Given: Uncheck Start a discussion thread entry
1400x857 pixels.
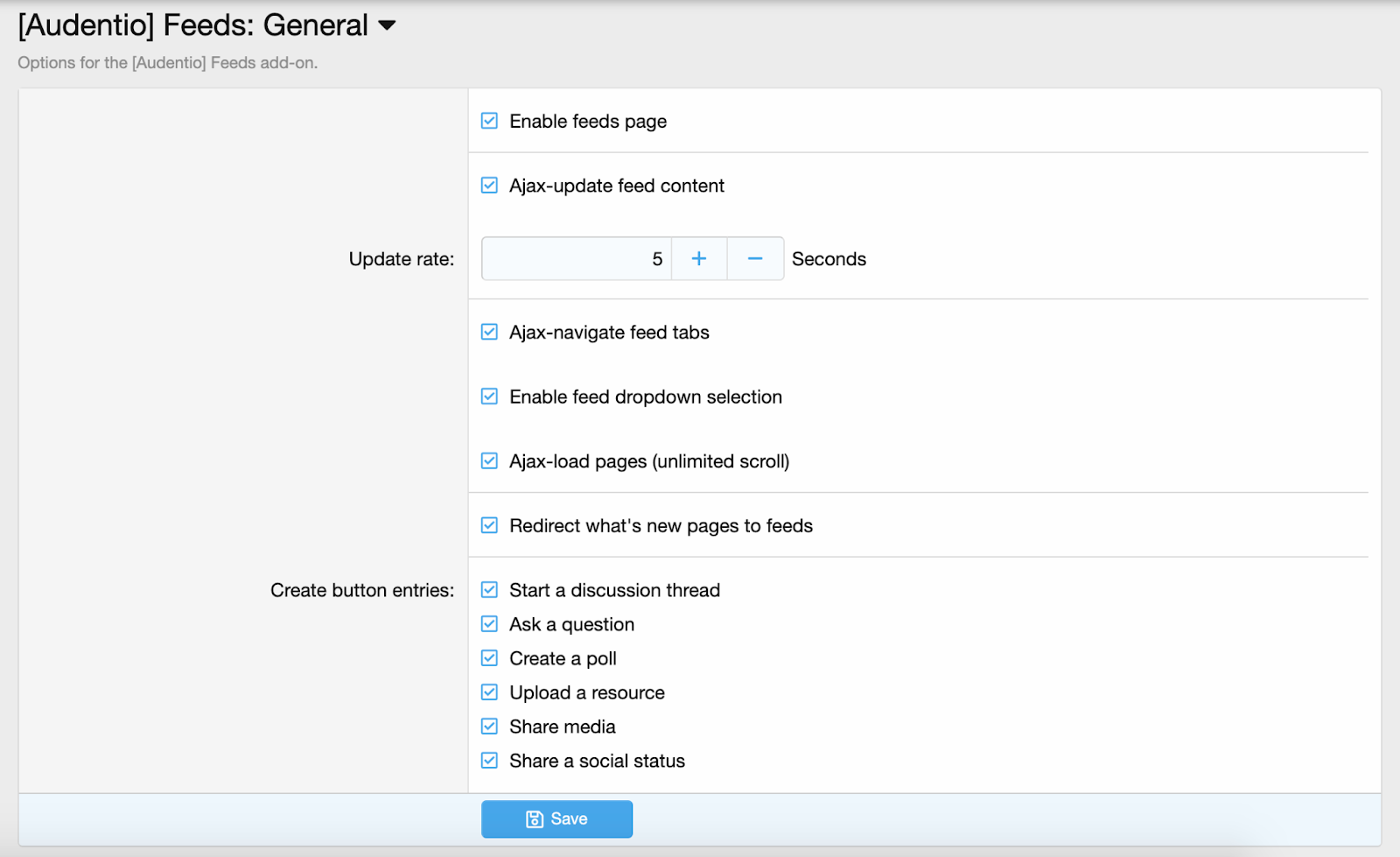Looking at the screenshot, I should click(x=490, y=590).
